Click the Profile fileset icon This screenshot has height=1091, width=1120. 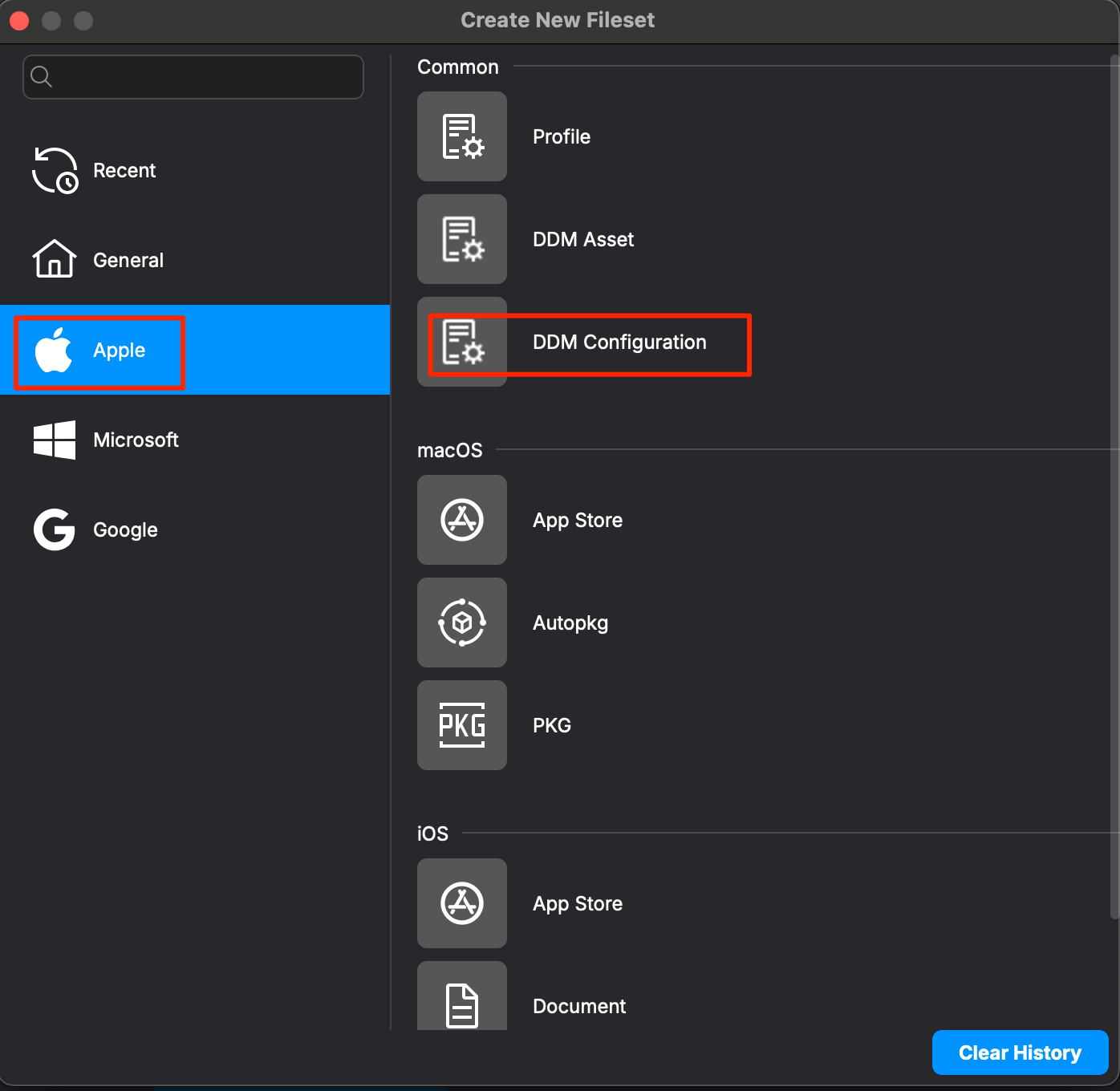click(x=462, y=136)
